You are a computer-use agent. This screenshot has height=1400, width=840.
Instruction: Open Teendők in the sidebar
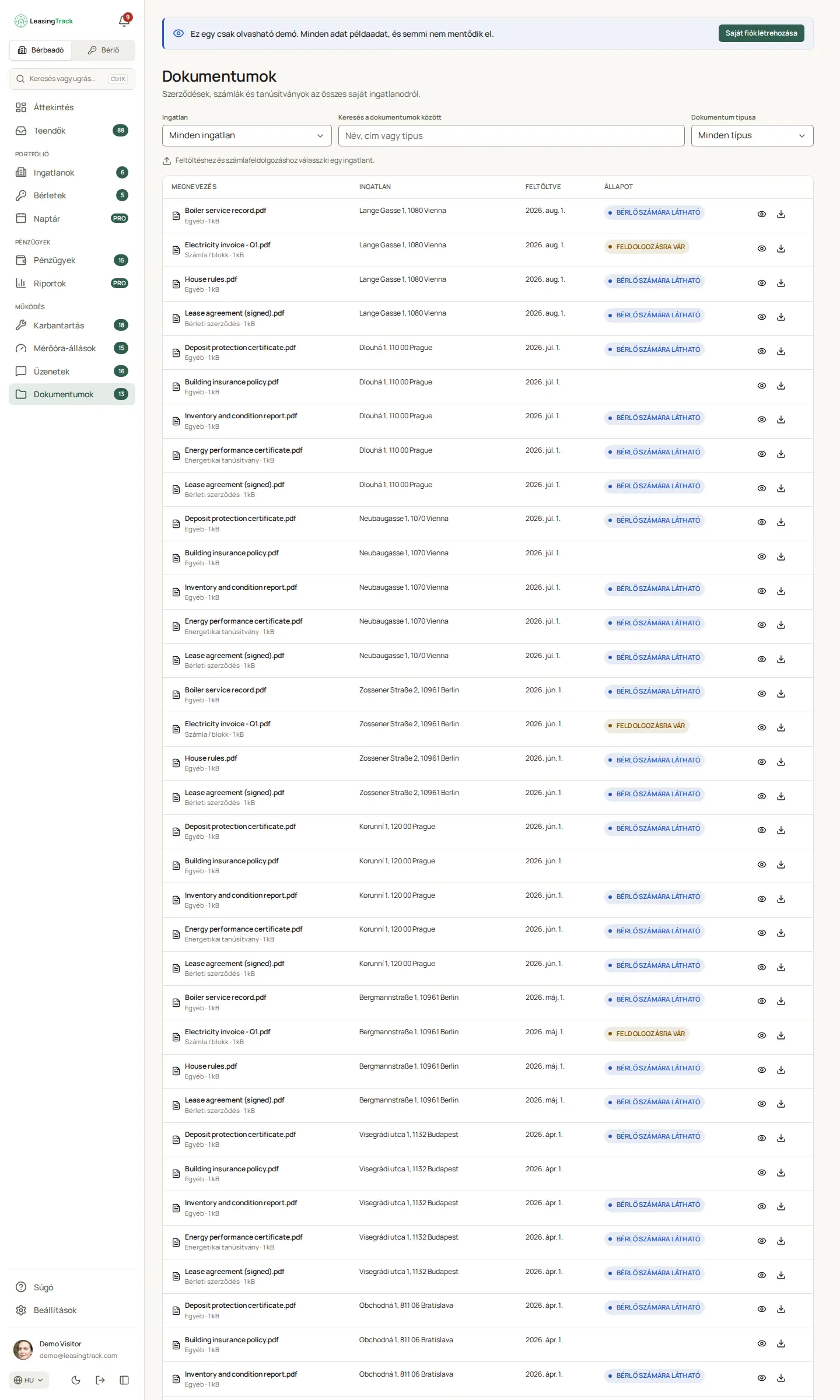tap(72, 131)
